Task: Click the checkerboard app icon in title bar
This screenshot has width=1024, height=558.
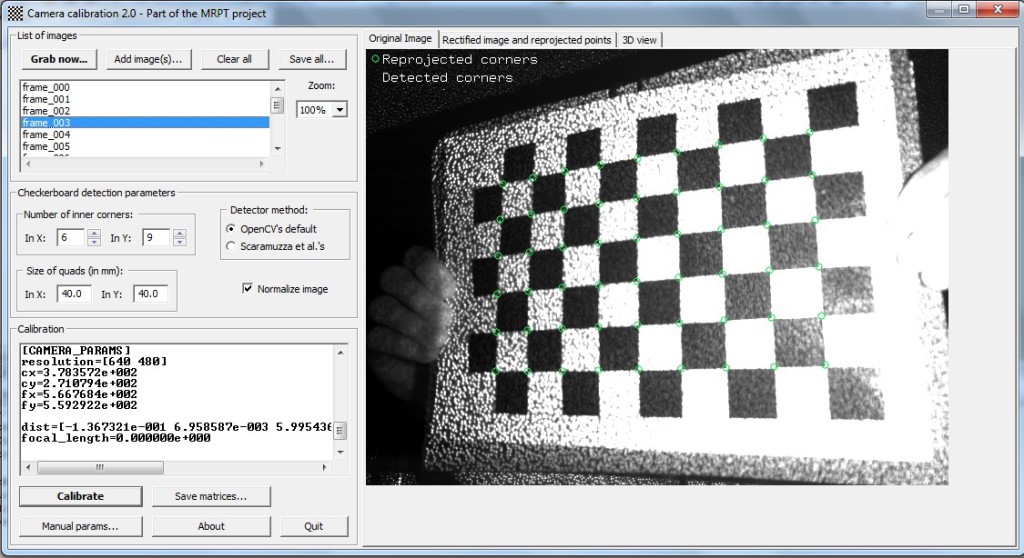Action: point(13,10)
